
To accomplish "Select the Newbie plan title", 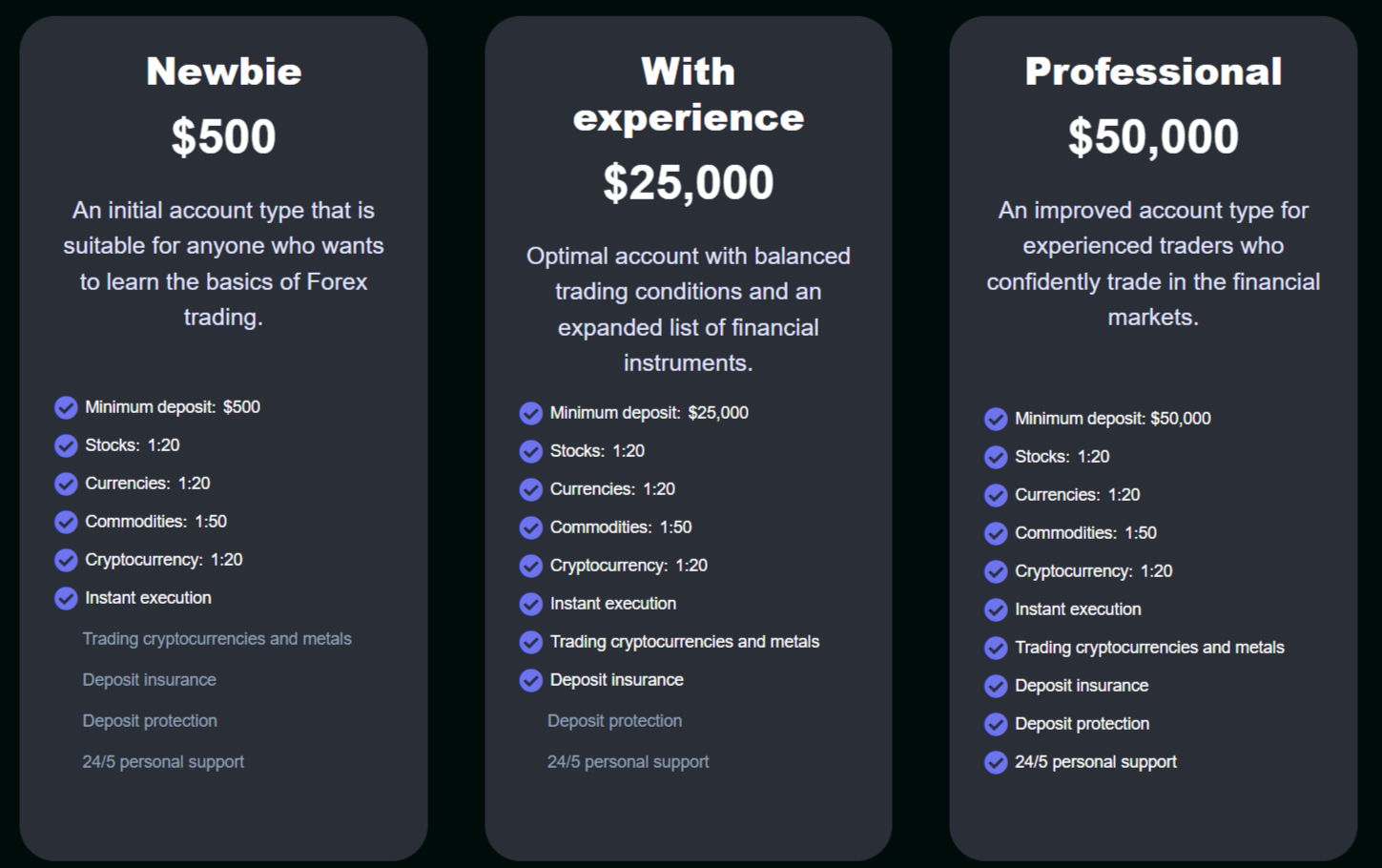I will 223,72.
